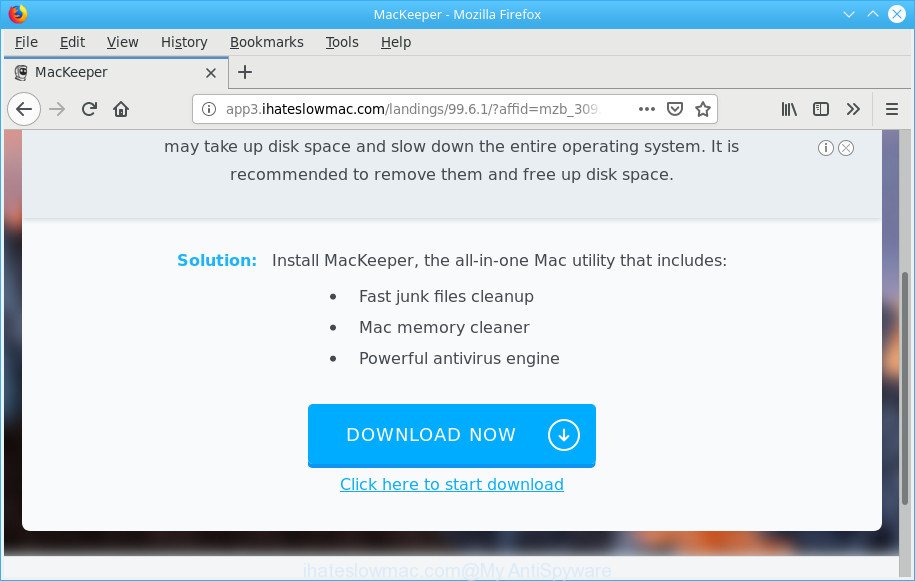Click the page vertical scrollbar thumb

pos(904,388)
